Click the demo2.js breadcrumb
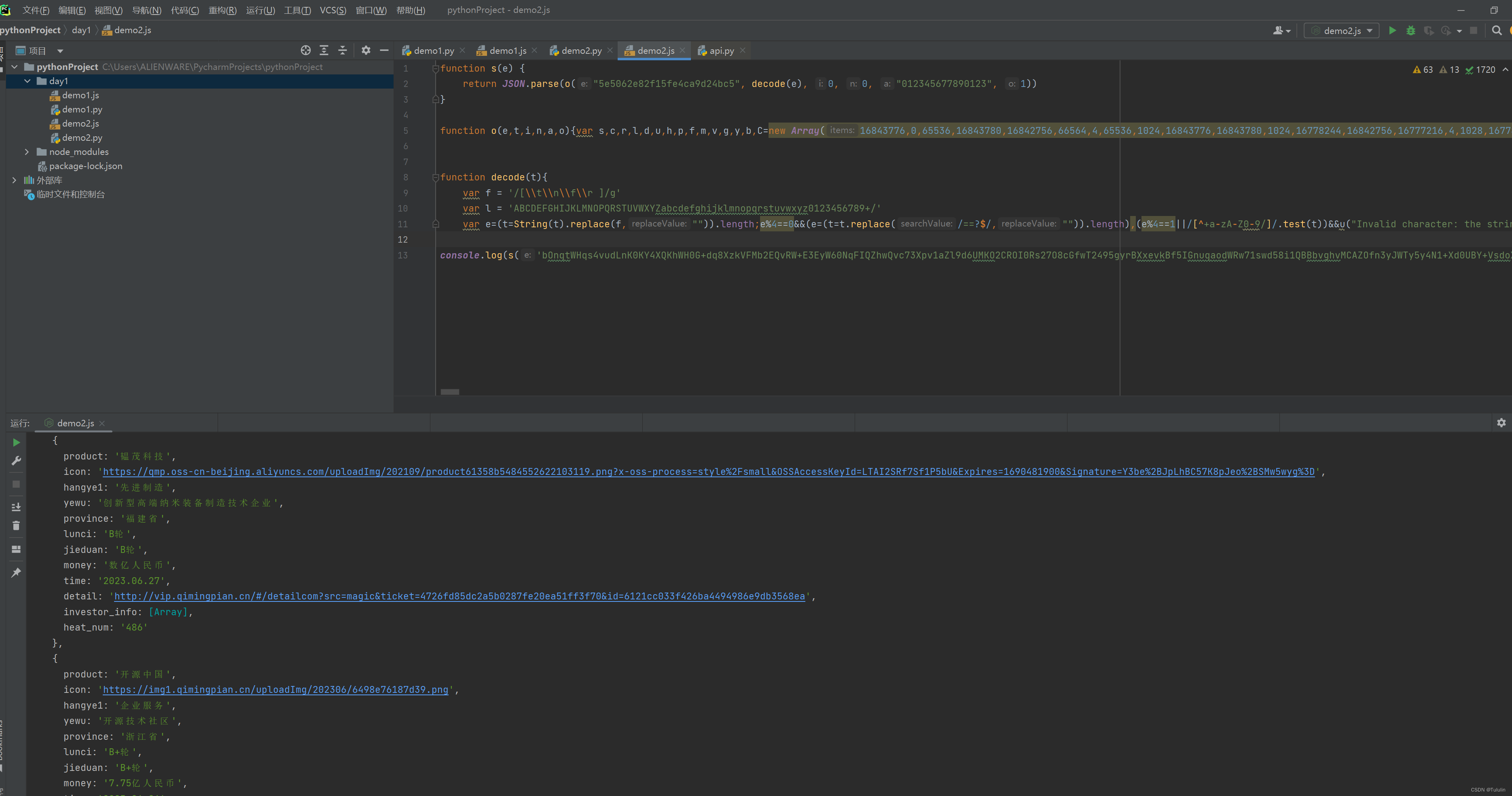Image resolution: width=1512 pixels, height=796 pixels. (x=126, y=30)
